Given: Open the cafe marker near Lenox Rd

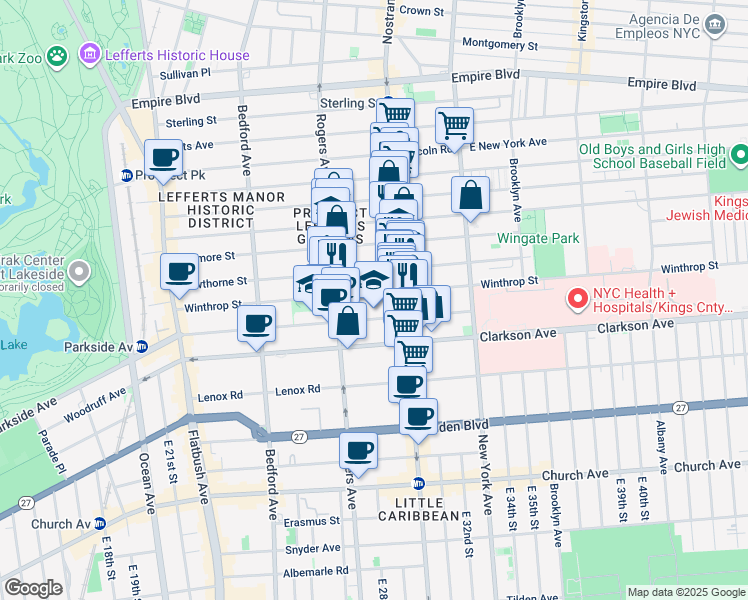Looking at the screenshot, I should 407,384.
